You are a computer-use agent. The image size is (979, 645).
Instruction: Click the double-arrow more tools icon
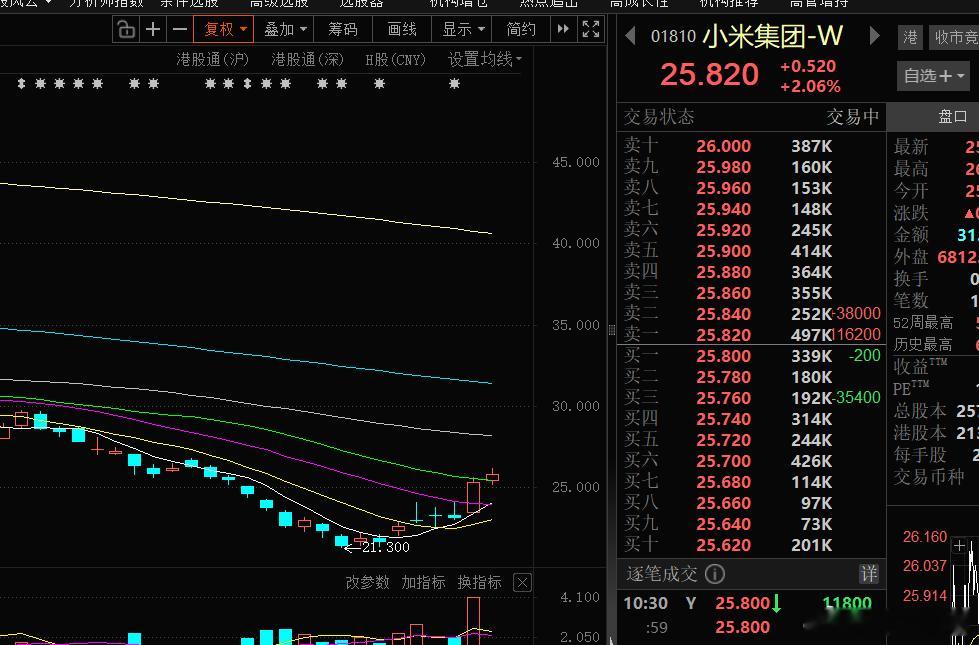(x=563, y=29)
